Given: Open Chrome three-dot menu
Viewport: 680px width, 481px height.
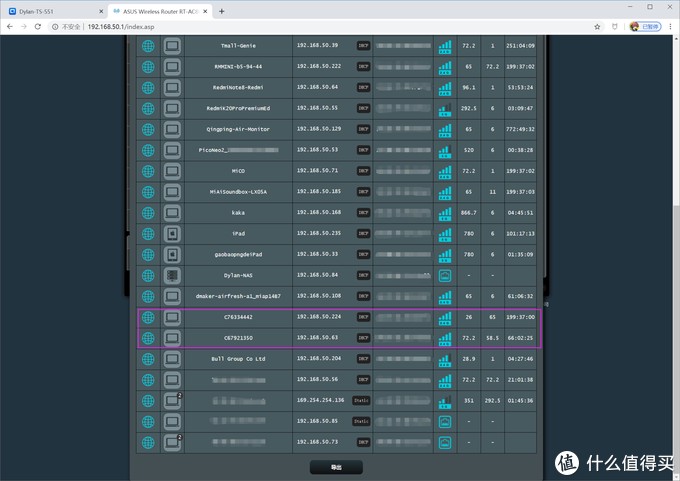Looking at the screenshot, I should pos(670,27).
